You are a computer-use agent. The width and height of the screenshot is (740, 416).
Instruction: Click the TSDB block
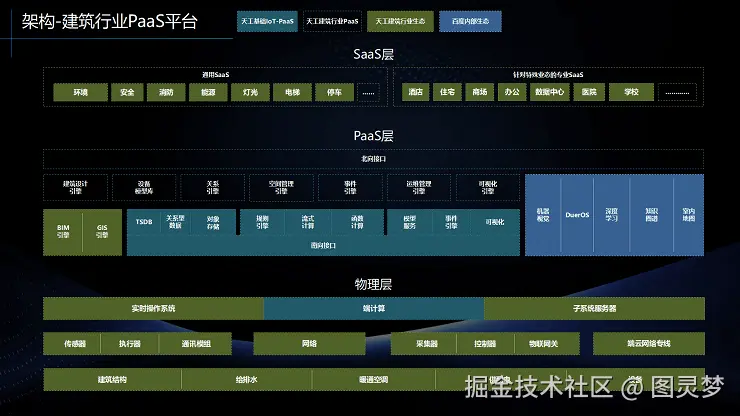tap(144, 222)
